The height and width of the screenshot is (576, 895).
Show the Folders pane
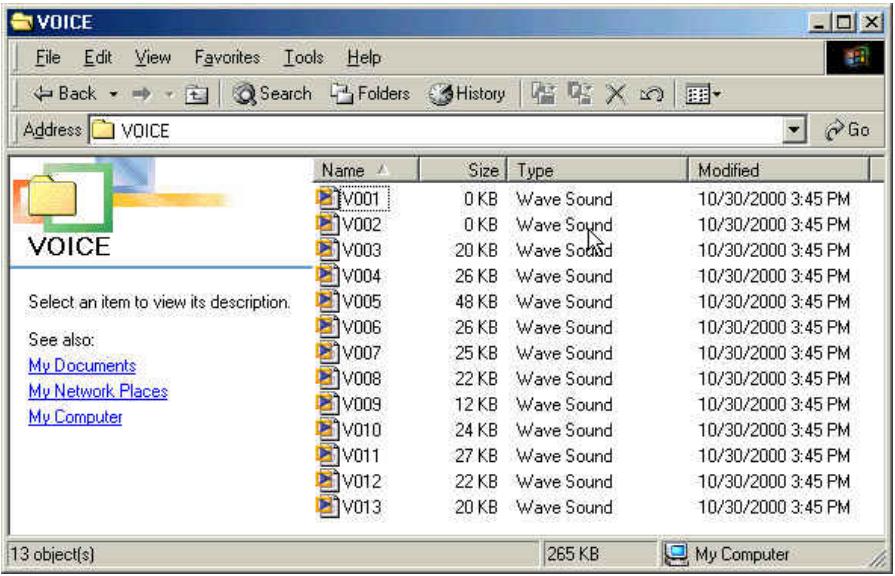pyautogui.click(x=370, y=94)
